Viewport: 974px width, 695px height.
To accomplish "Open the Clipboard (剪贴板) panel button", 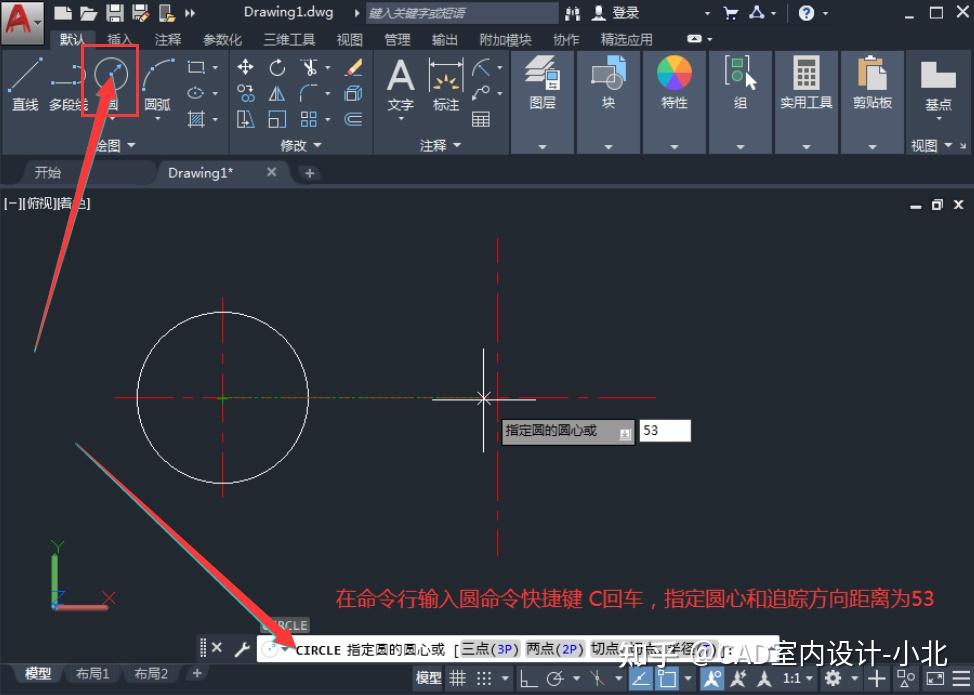I will (872, 102).
